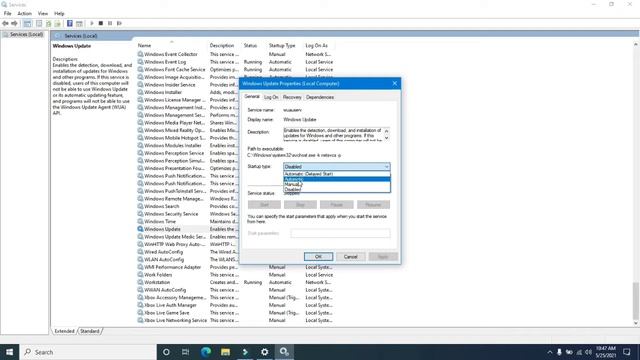Click Services app icon on taskbar

(284, 352)
